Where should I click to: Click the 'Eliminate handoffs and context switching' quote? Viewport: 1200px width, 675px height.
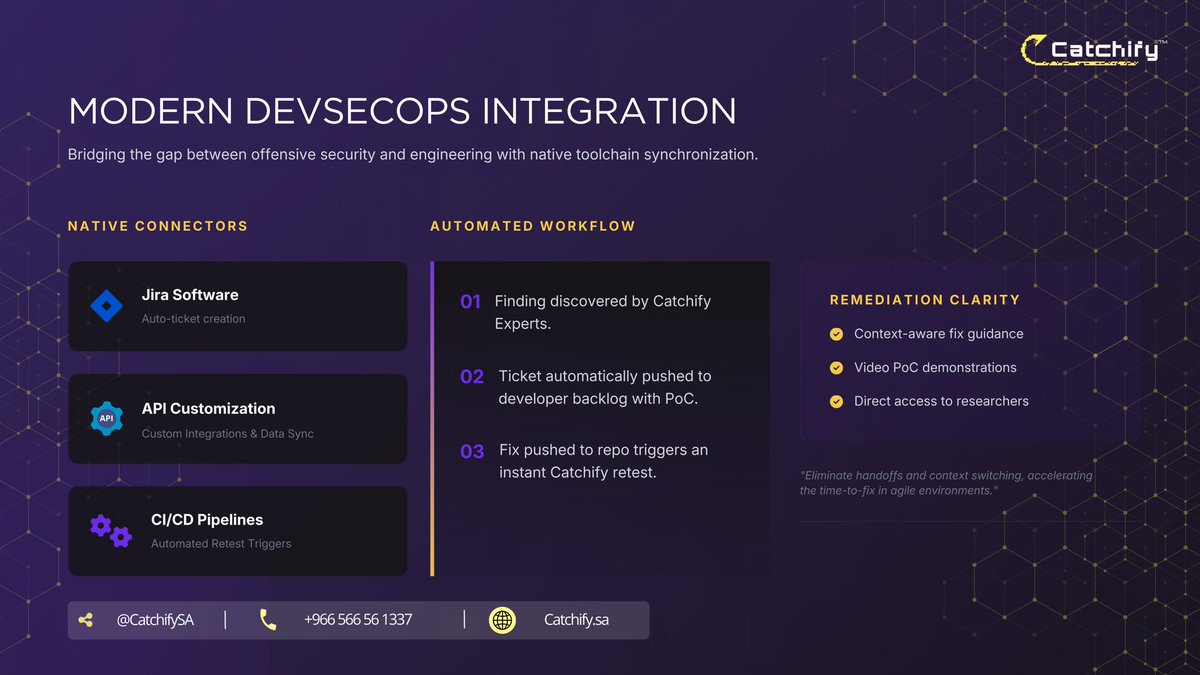click(946, 483)
